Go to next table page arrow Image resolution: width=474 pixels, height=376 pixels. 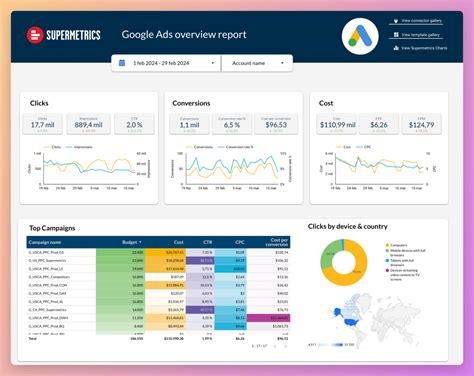(x=285, y=346)
